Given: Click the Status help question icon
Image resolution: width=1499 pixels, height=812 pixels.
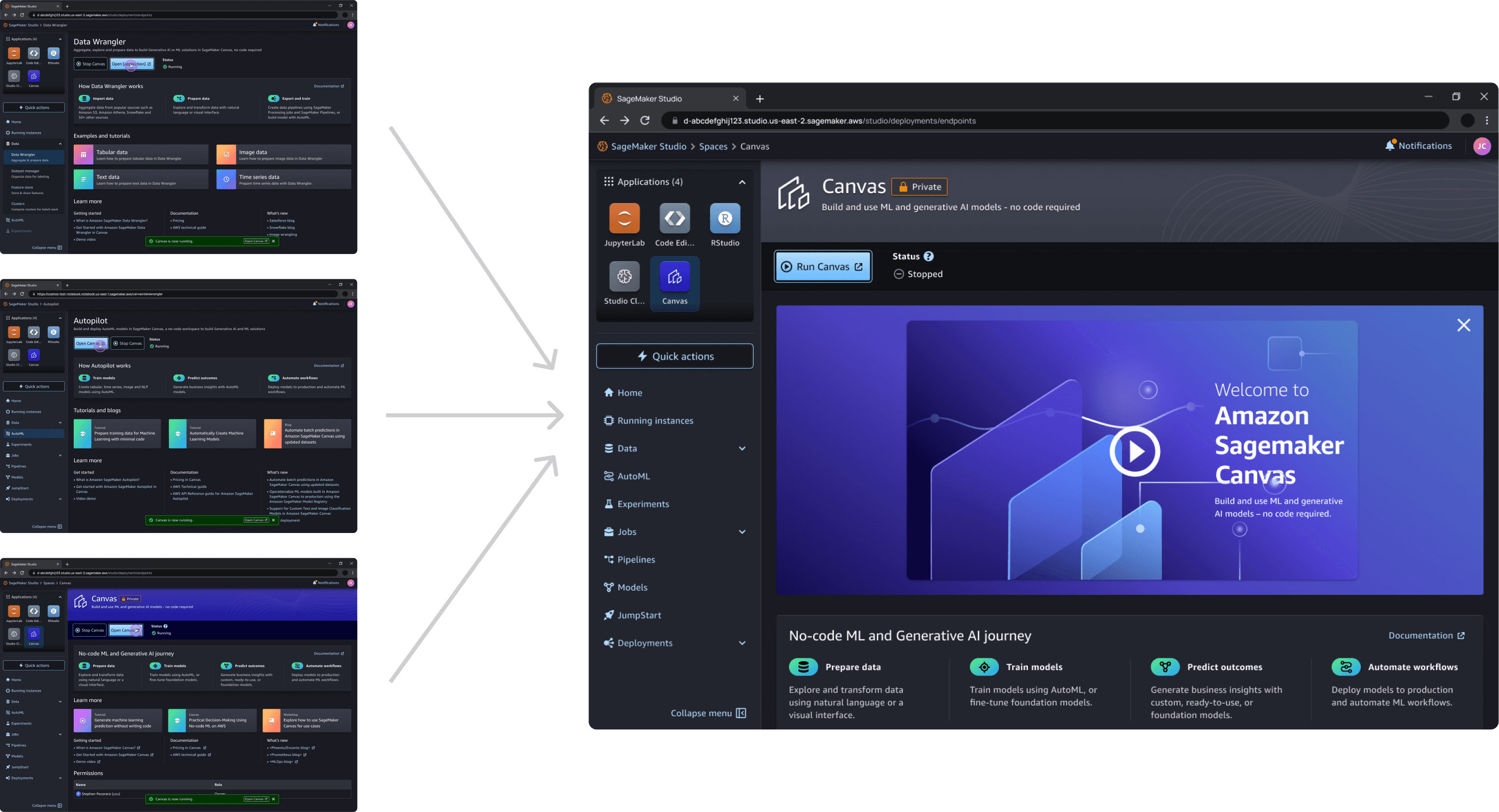Looking at the screenshot, I should 929,256.
